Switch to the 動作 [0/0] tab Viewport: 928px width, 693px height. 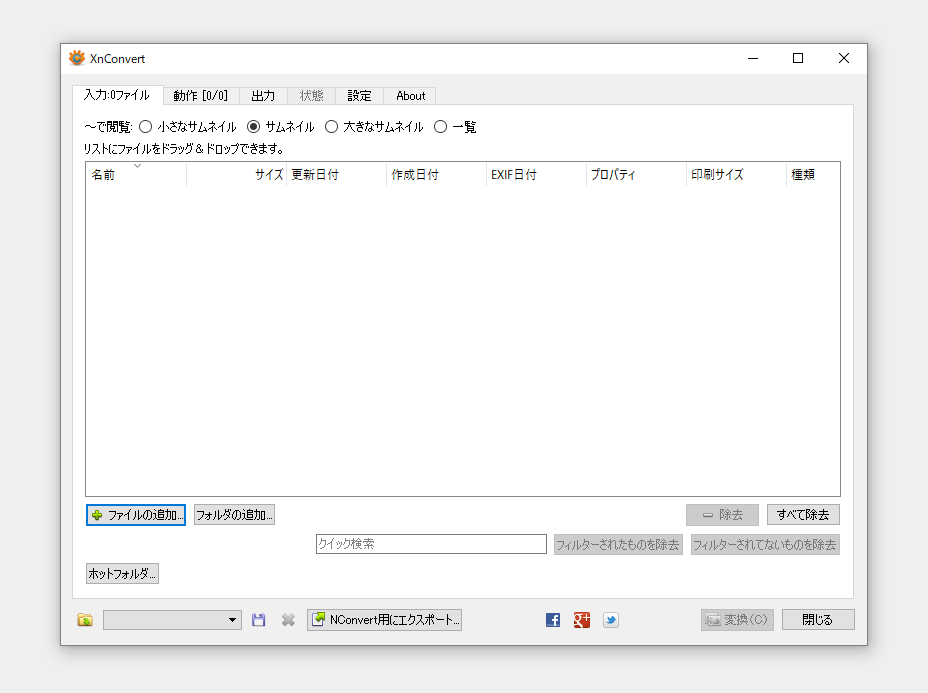point(200,96)
